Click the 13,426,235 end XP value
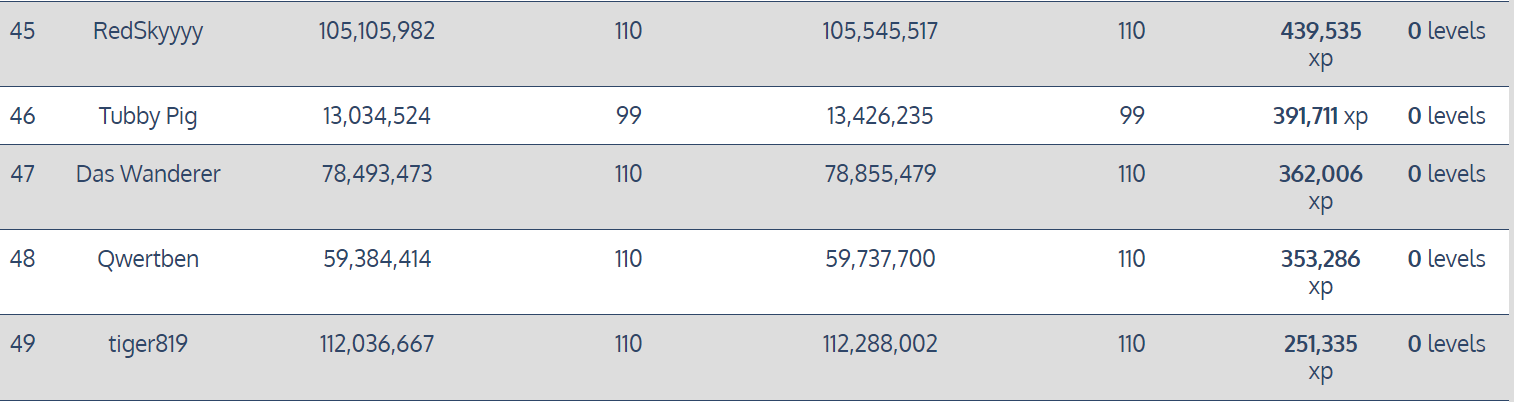 click(880, 116)
